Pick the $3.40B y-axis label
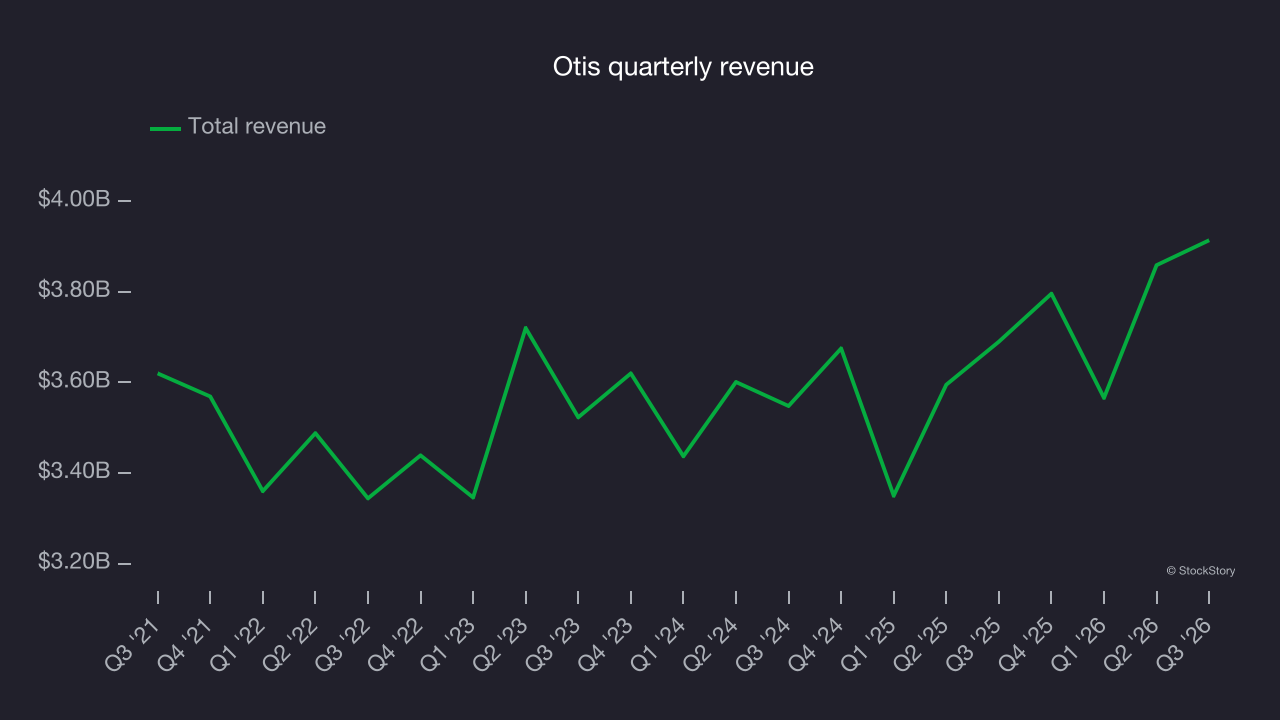This screenshot has width=1280, height=720. point(74,471)
